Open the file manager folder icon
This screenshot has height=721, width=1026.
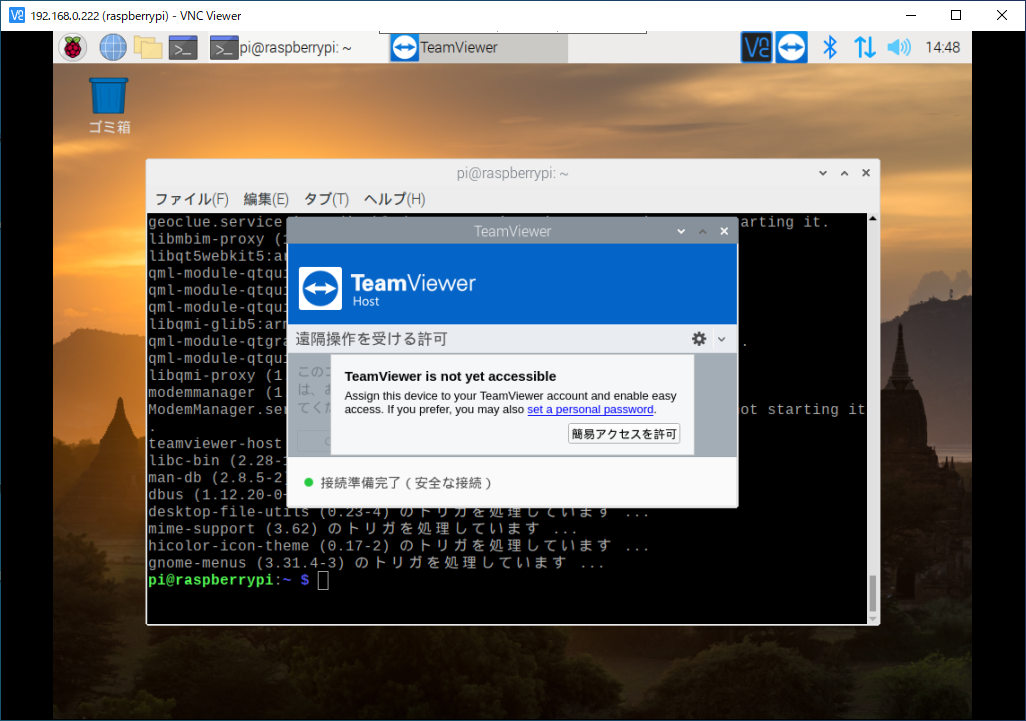coord(148,48)
